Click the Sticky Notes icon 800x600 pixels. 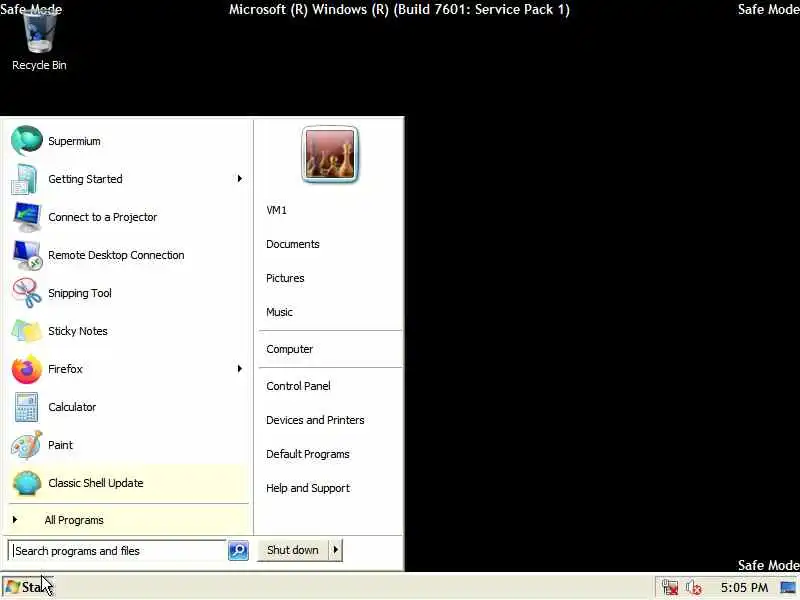click(x=27, y=331)
